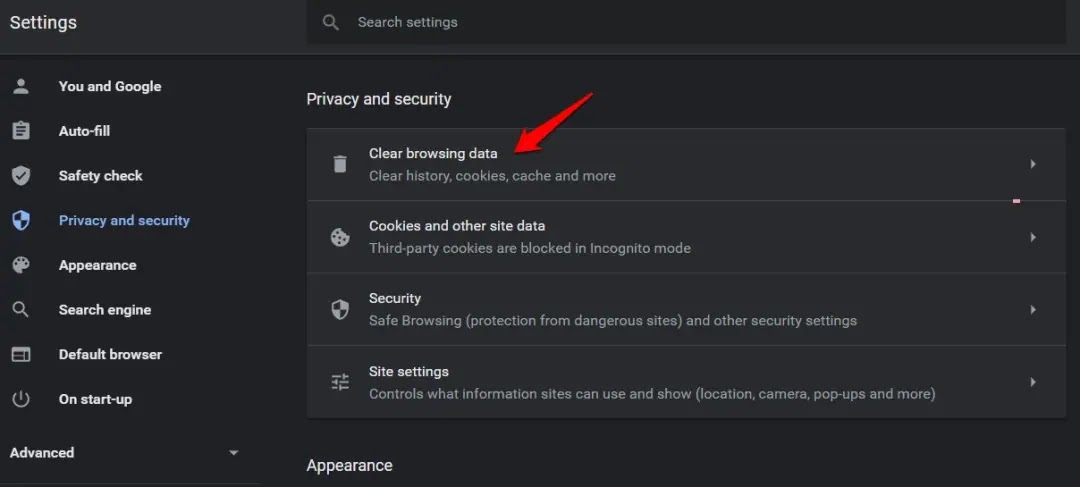Click the clipboard Auto-fill icon
The image size is (1080, 487).
tap(21, 131)
